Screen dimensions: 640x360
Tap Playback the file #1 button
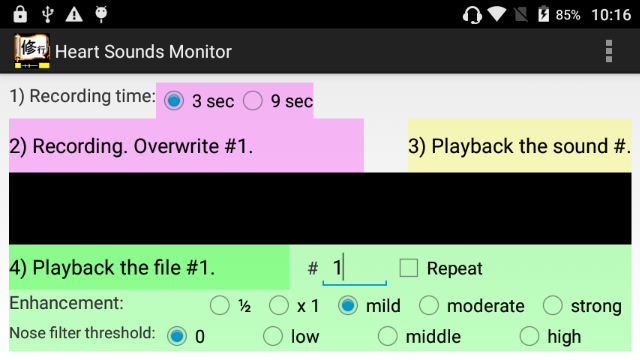[149, 268]
